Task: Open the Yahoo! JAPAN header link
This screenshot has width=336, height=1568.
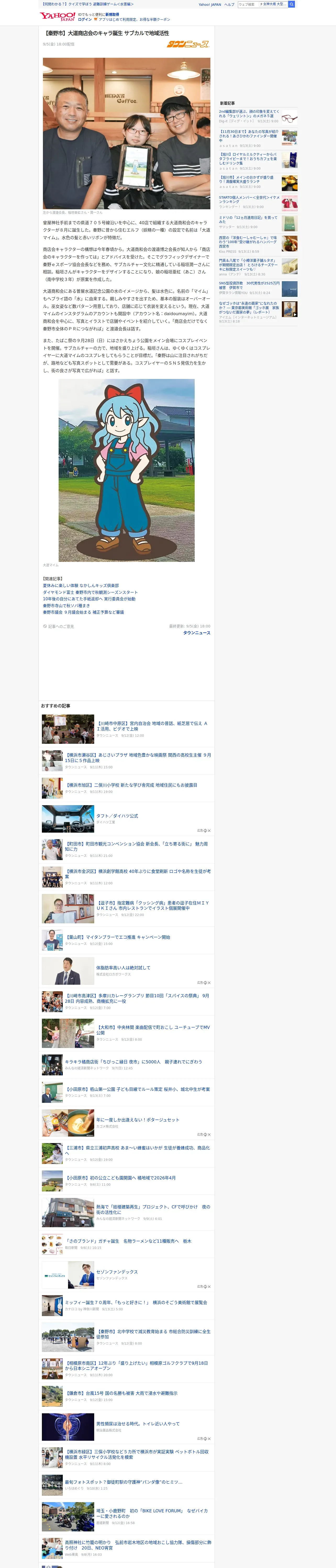Action: pyautogui.click(x=210, y=4)
